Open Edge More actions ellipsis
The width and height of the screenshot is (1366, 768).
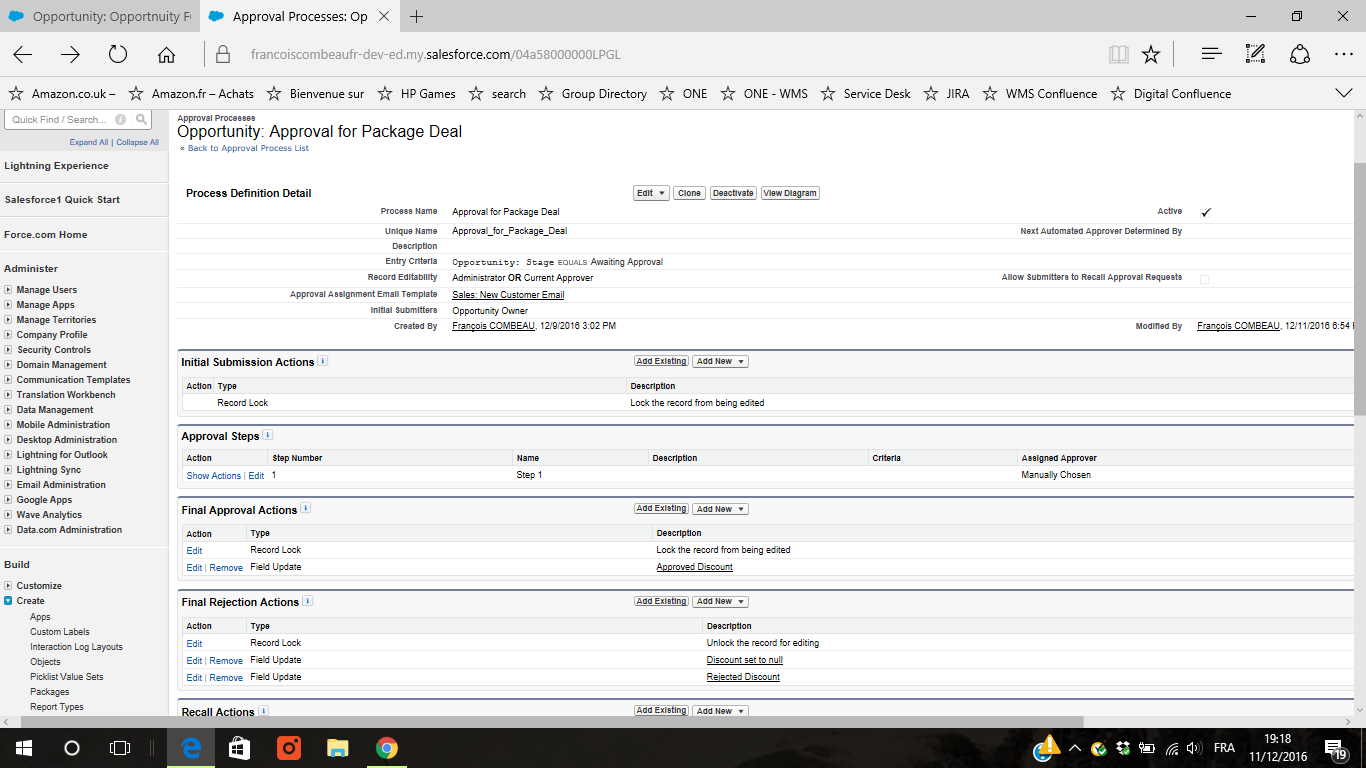pos(1343,54)
